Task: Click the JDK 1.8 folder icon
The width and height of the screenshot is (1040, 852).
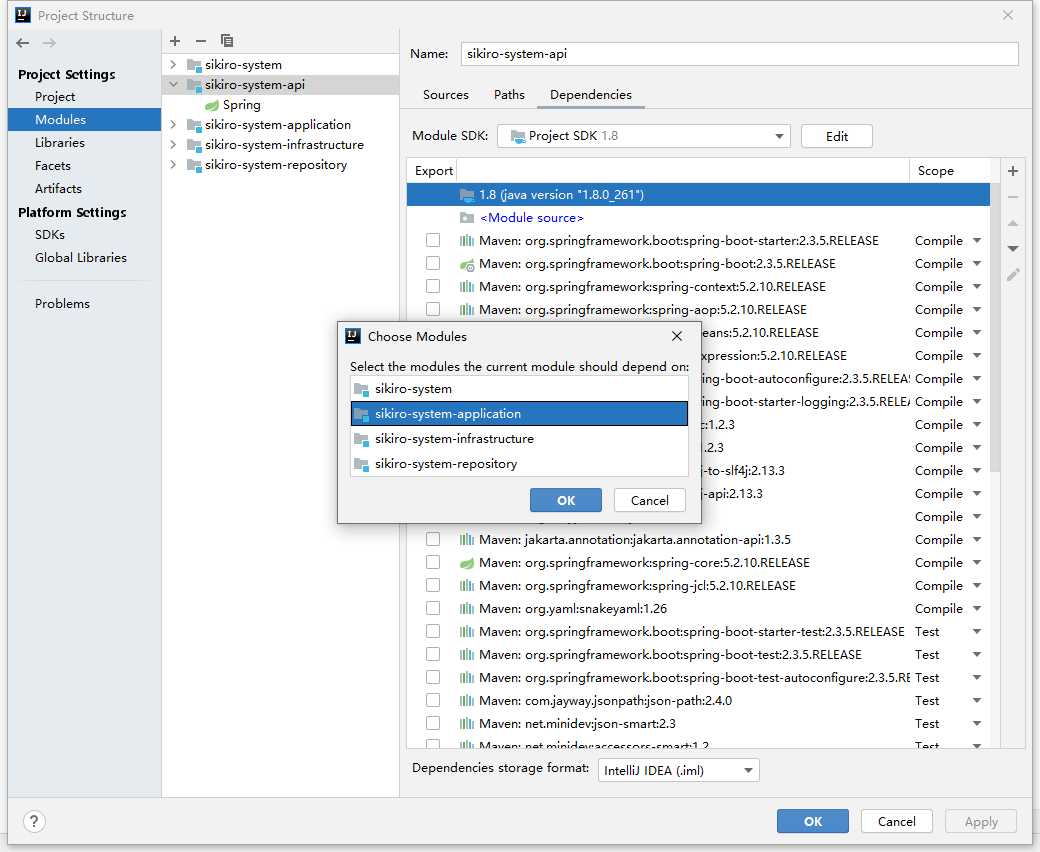Action: [x=467, y=195]
